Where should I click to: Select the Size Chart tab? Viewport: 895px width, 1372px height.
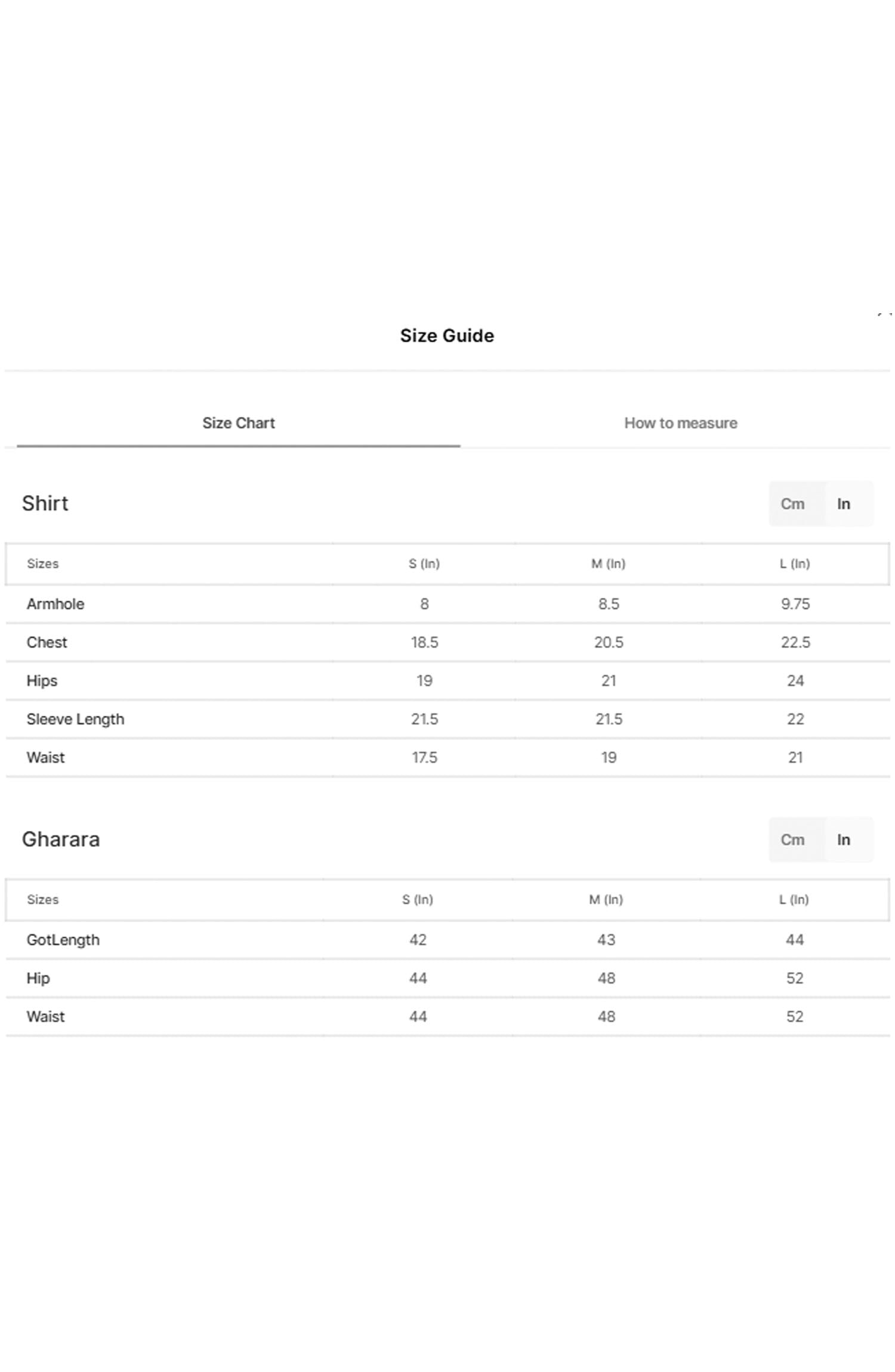click(238, 423)
